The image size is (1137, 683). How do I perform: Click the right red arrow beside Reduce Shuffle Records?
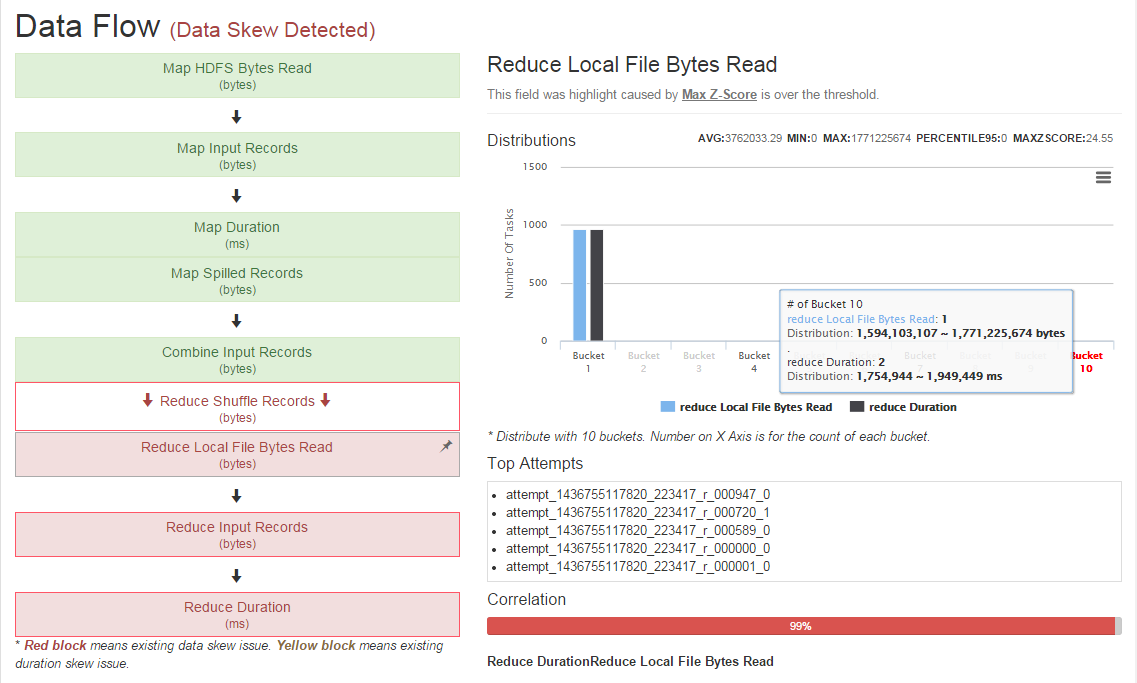point(325,401)
